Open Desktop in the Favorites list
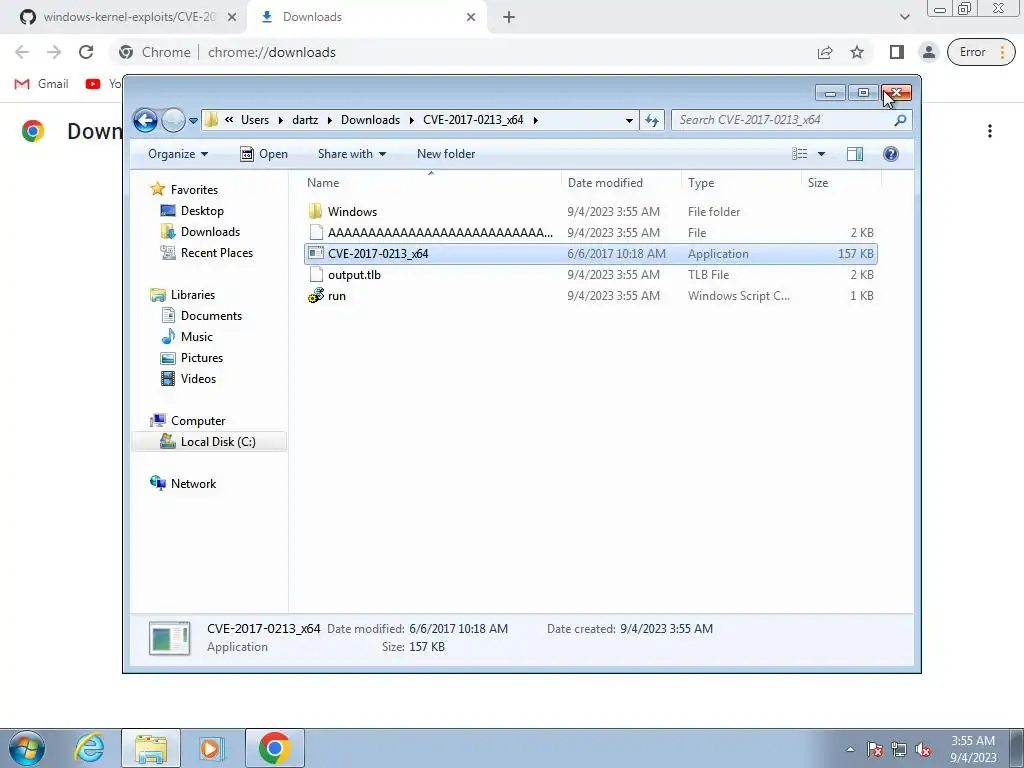This screenshot has height=768, width=1024. (x=202, y=211)
